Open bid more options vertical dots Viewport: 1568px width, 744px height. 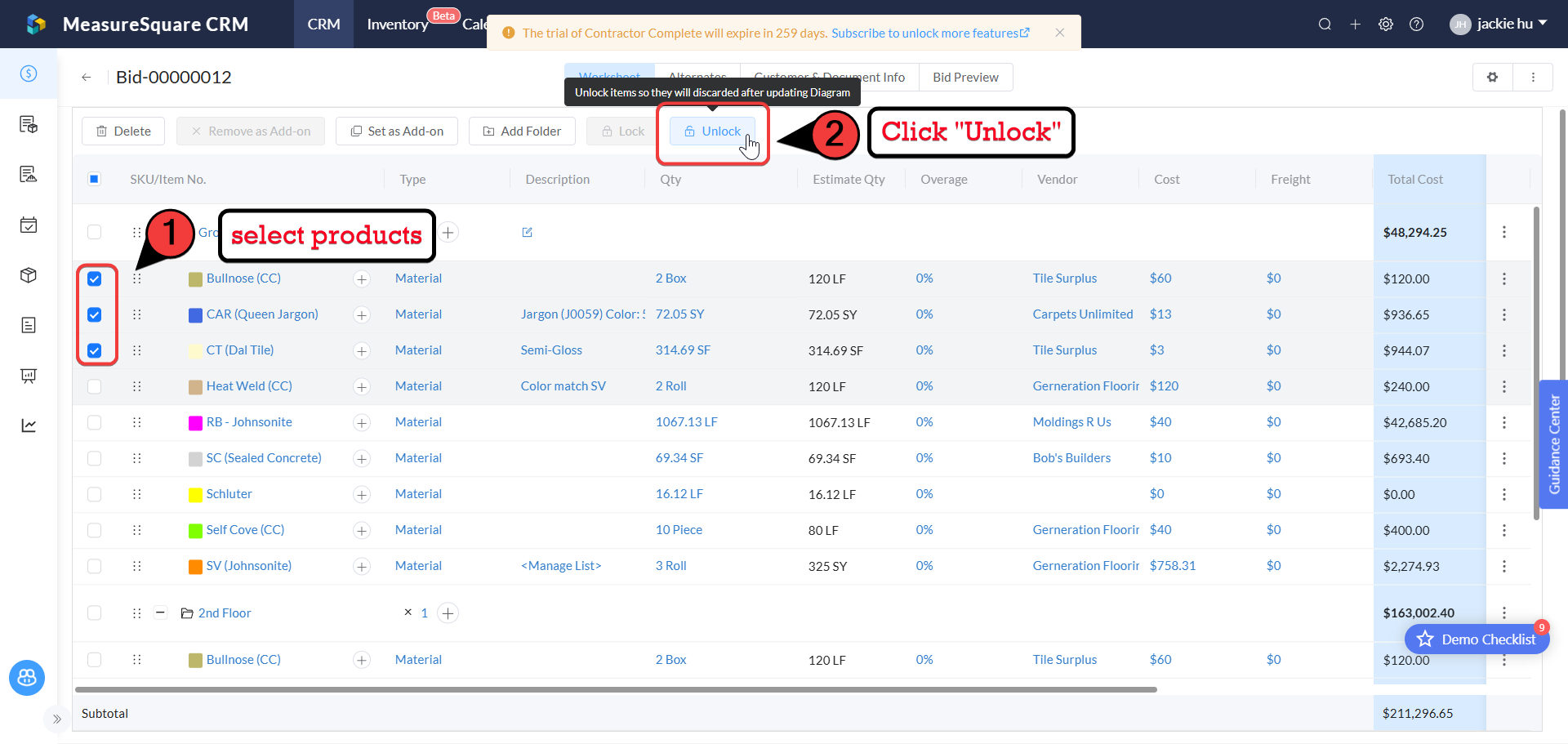coord(1533,78)
